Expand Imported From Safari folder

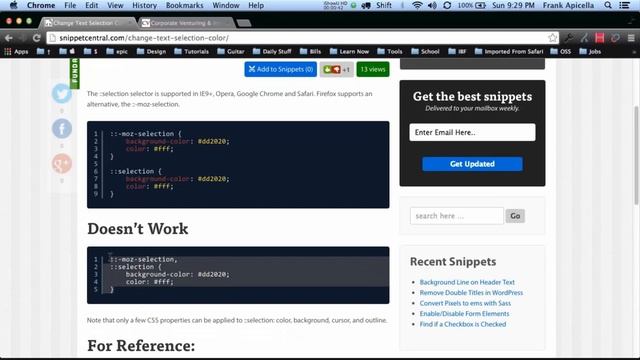click(509, 51)
